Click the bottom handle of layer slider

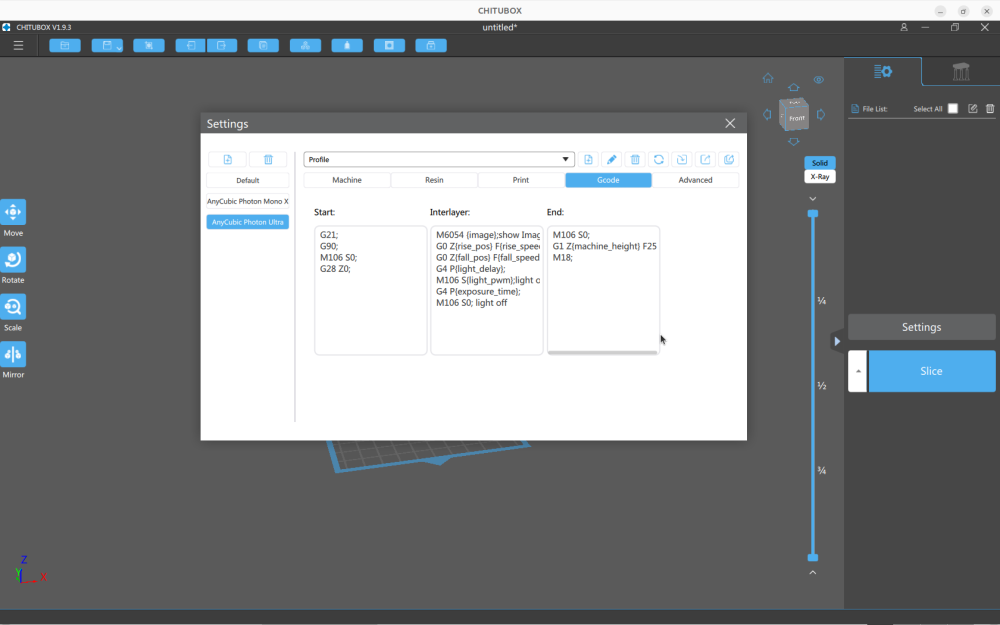(812, 557)
